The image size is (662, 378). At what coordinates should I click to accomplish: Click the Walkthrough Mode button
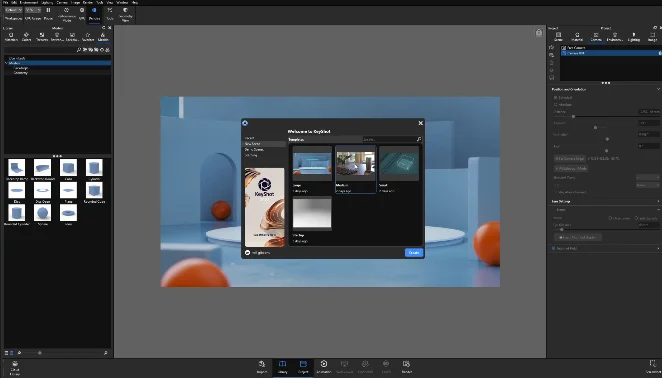[571, 168]
